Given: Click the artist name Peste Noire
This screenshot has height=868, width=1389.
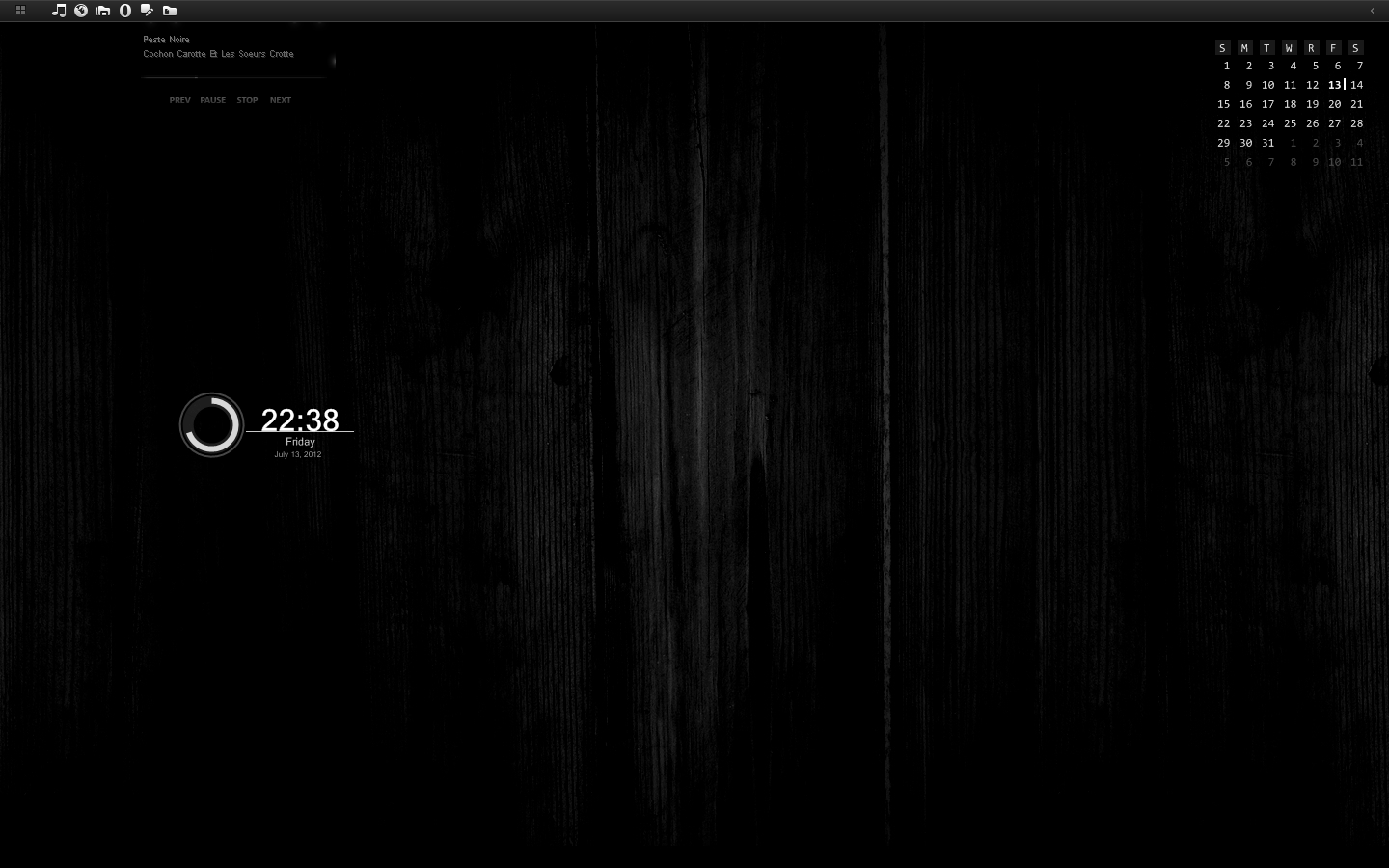Looking at the screenshot, I should point(167,40).
